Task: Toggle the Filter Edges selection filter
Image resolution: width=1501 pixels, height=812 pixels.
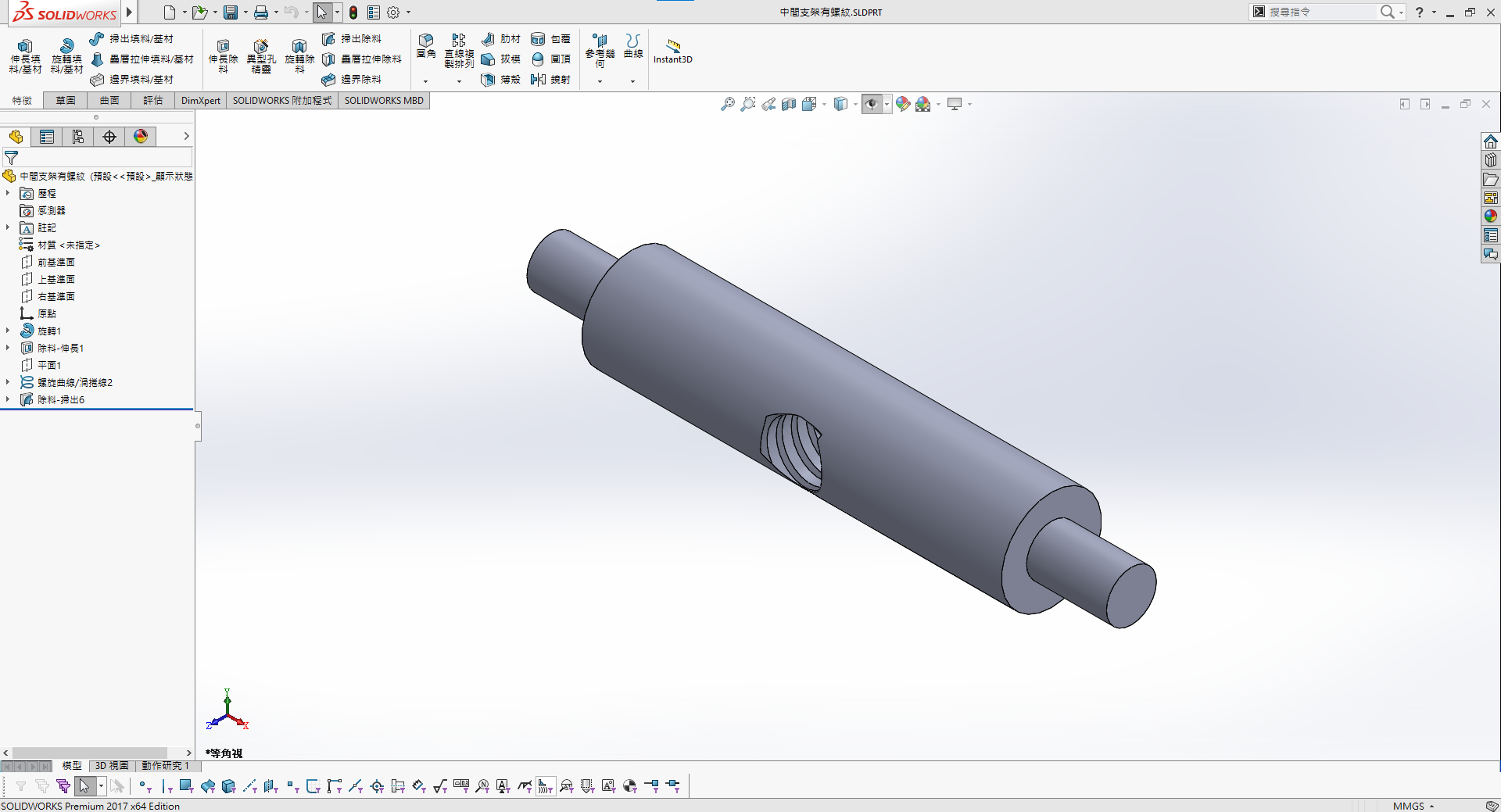Action: [x=166, y=785]
